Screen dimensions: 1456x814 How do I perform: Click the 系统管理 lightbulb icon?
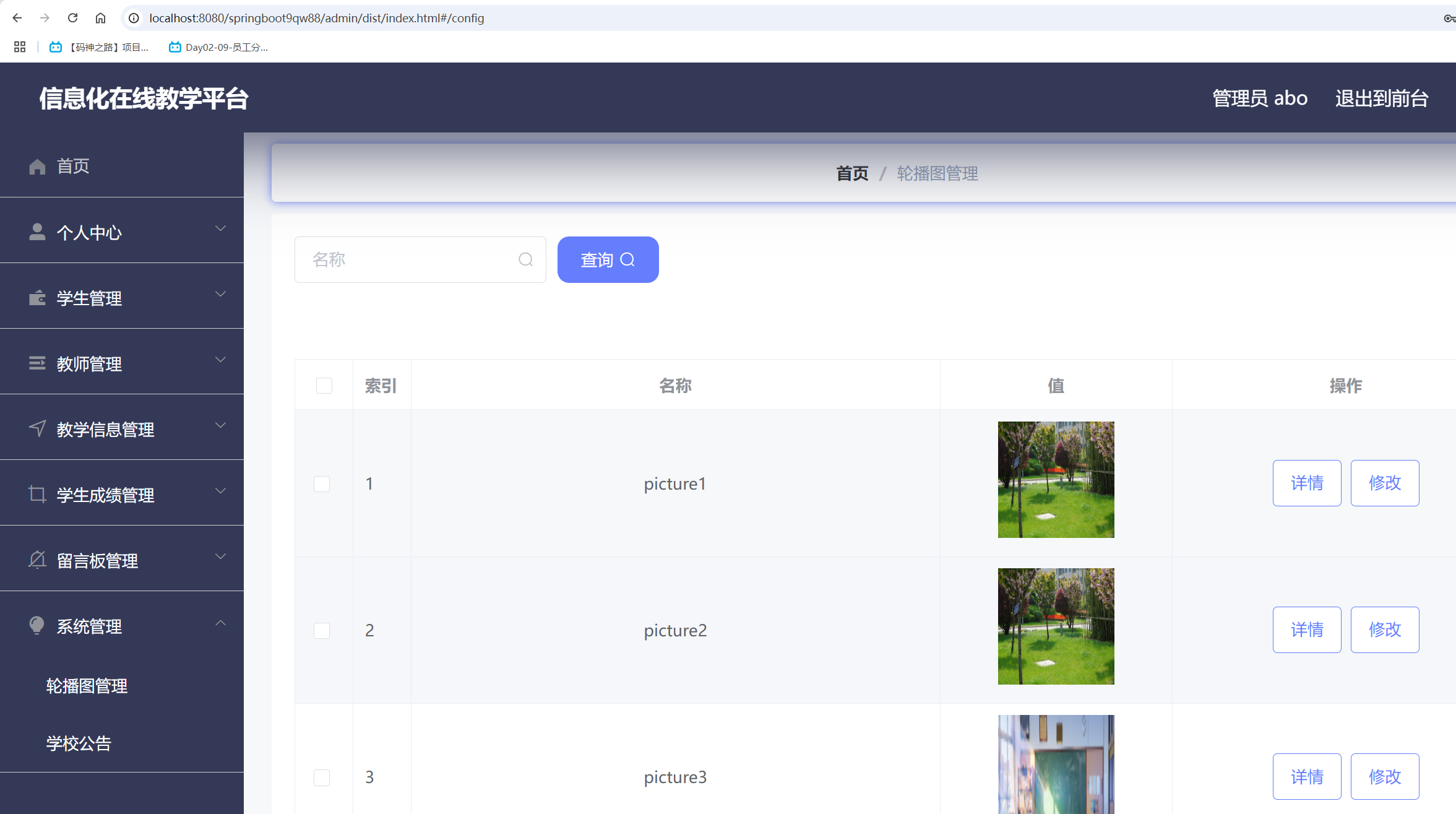pos(37,626)
